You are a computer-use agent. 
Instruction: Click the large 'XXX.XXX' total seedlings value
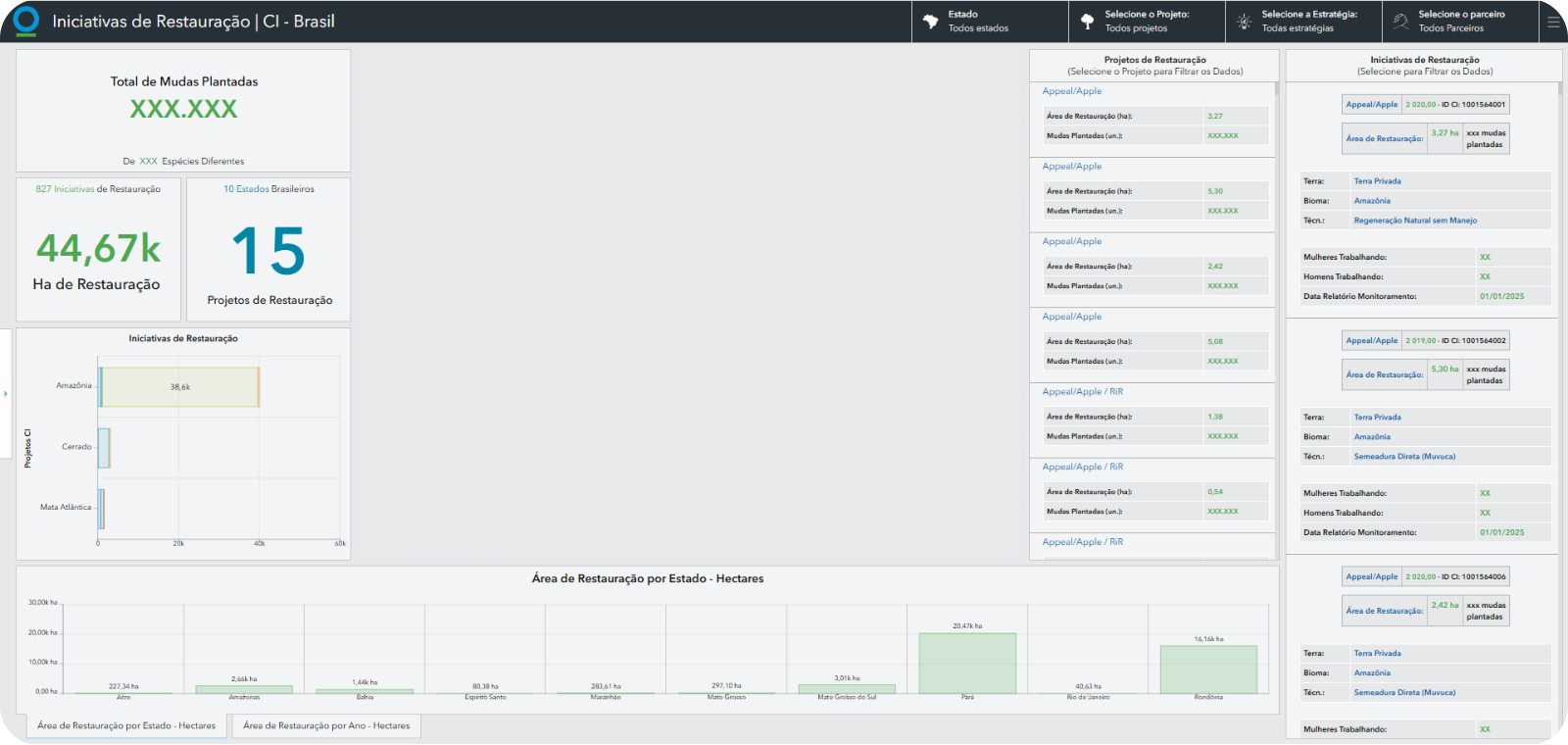tap(183, 109)
